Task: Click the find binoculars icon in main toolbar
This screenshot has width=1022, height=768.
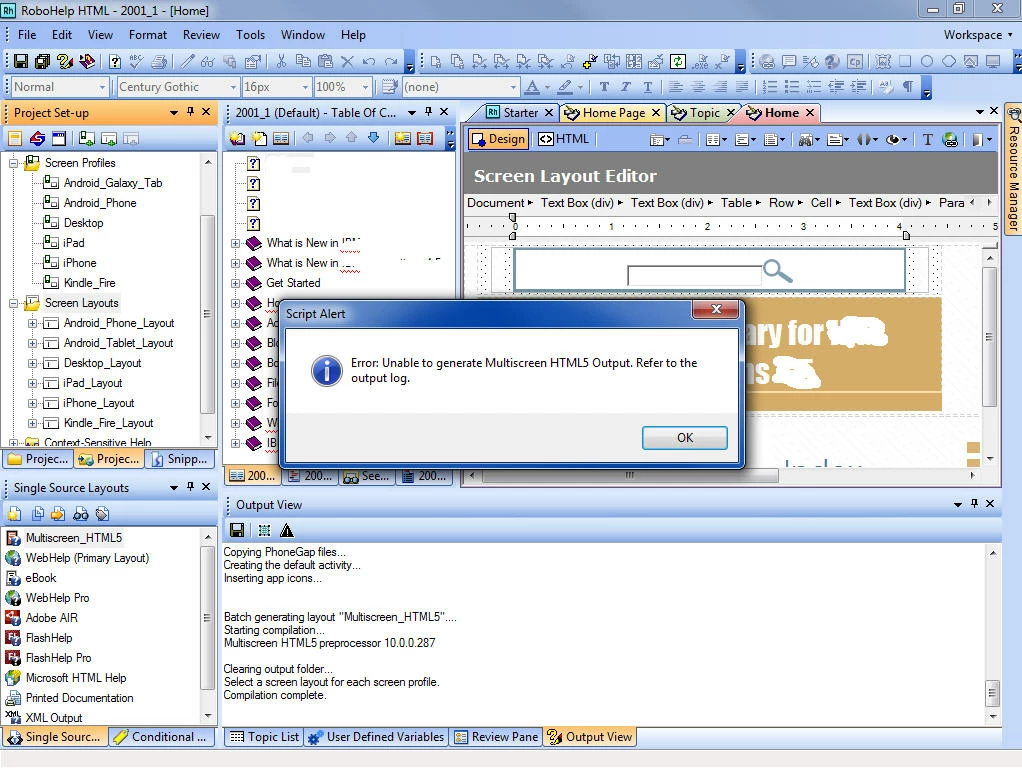Action: point(208,61)
